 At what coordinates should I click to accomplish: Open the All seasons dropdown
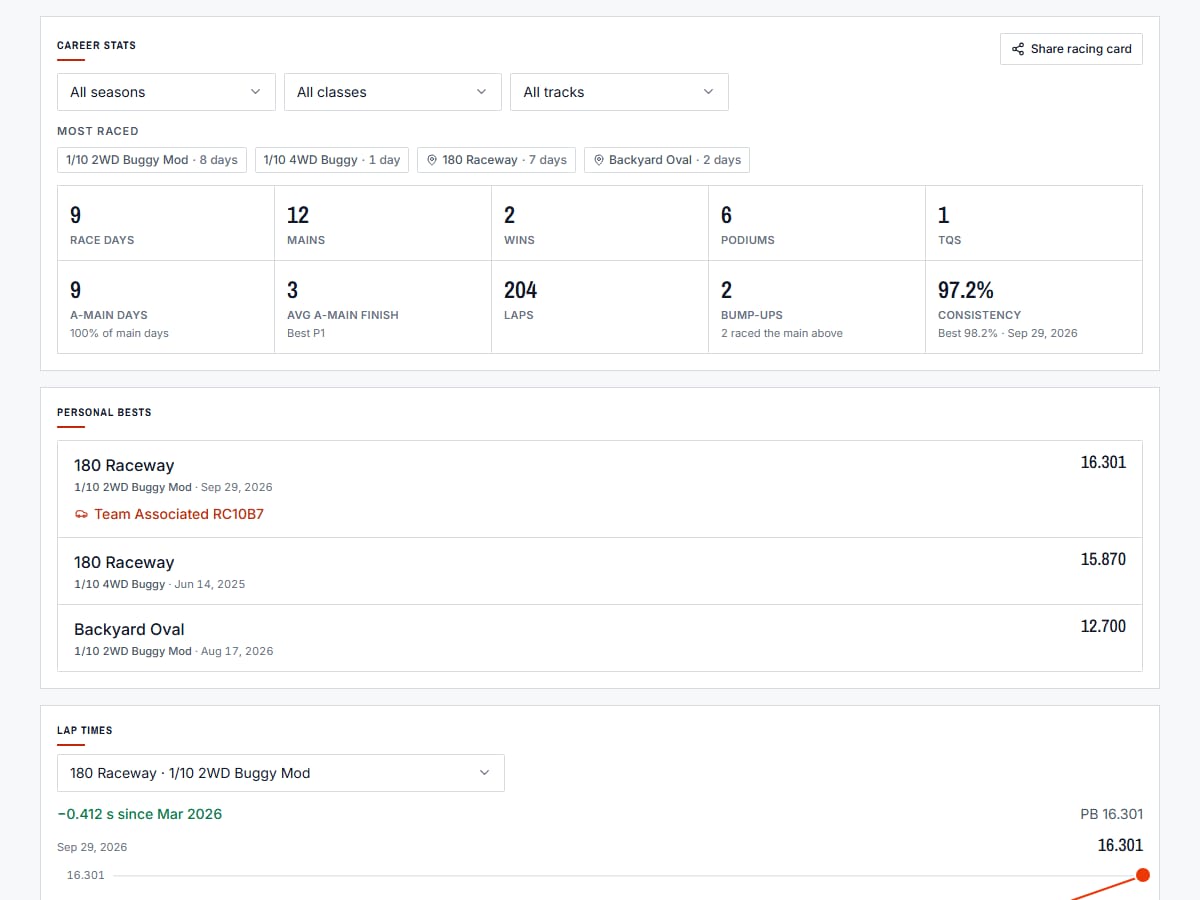point(166,92)
